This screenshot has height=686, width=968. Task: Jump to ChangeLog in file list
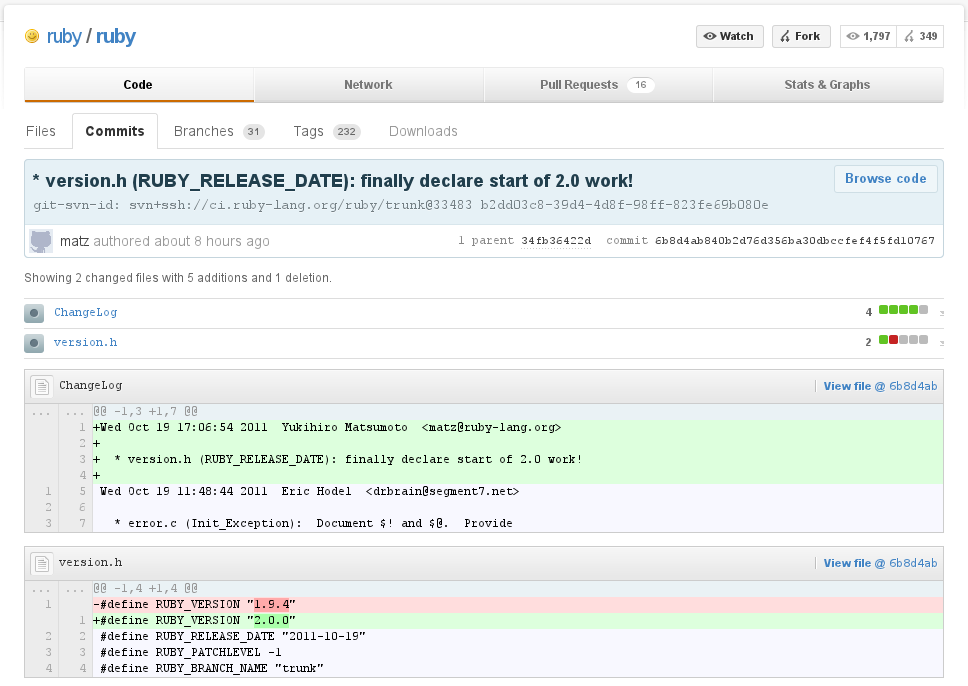(85, 312)
